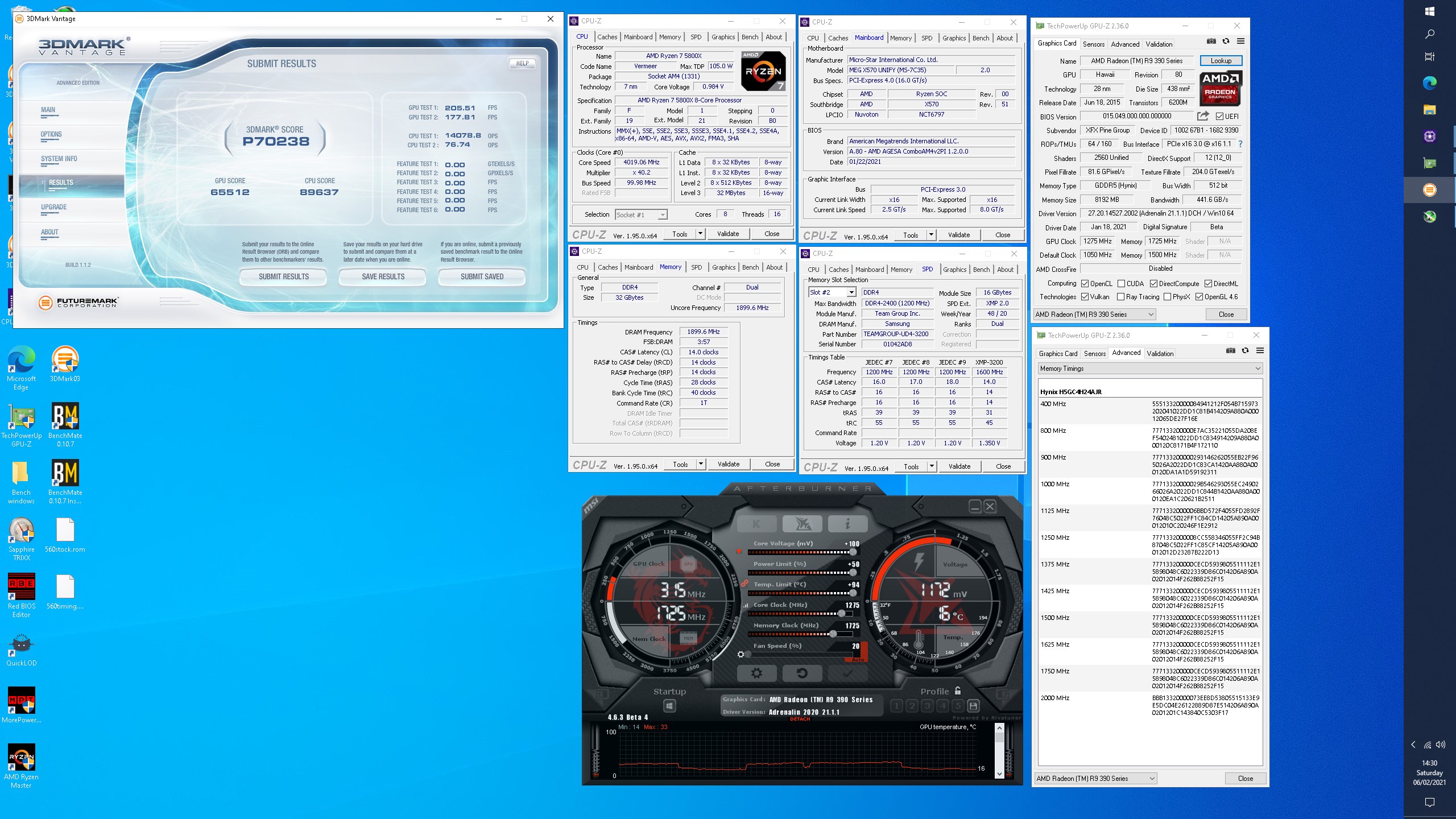The image size is (1456, 819).
Task: Switch to Sensors tab in top GPU-Z window
Action: tap(1093, 44)
